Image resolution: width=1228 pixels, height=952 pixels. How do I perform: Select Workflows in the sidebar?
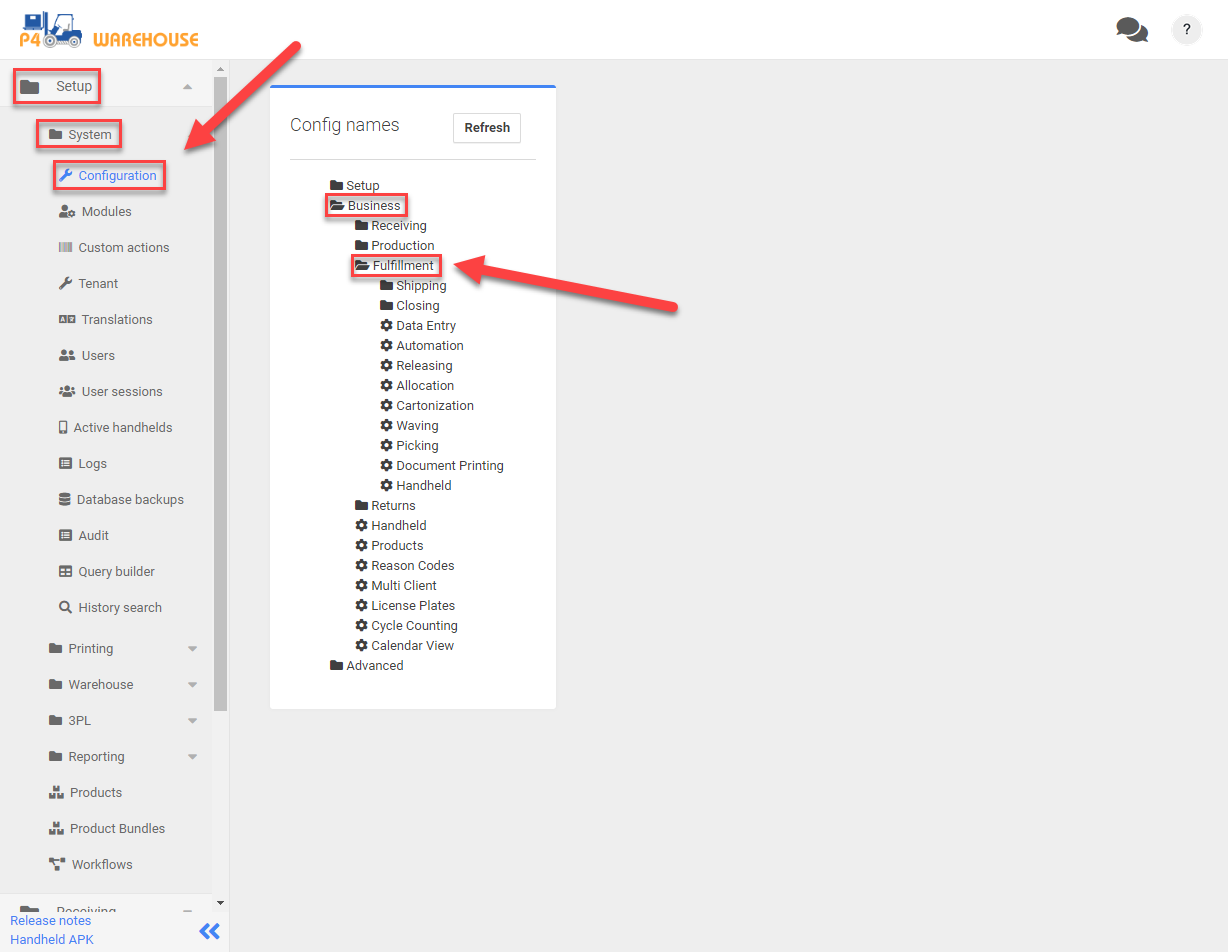(101, 865)
